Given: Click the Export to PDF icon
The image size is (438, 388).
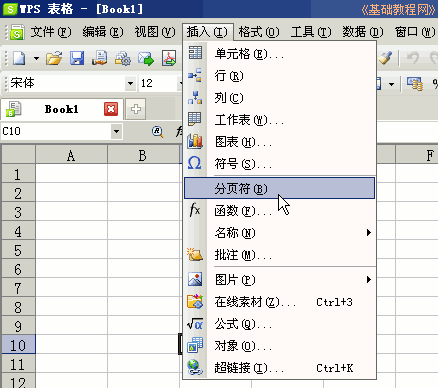Looking at the screenshot, I should 169,58.
